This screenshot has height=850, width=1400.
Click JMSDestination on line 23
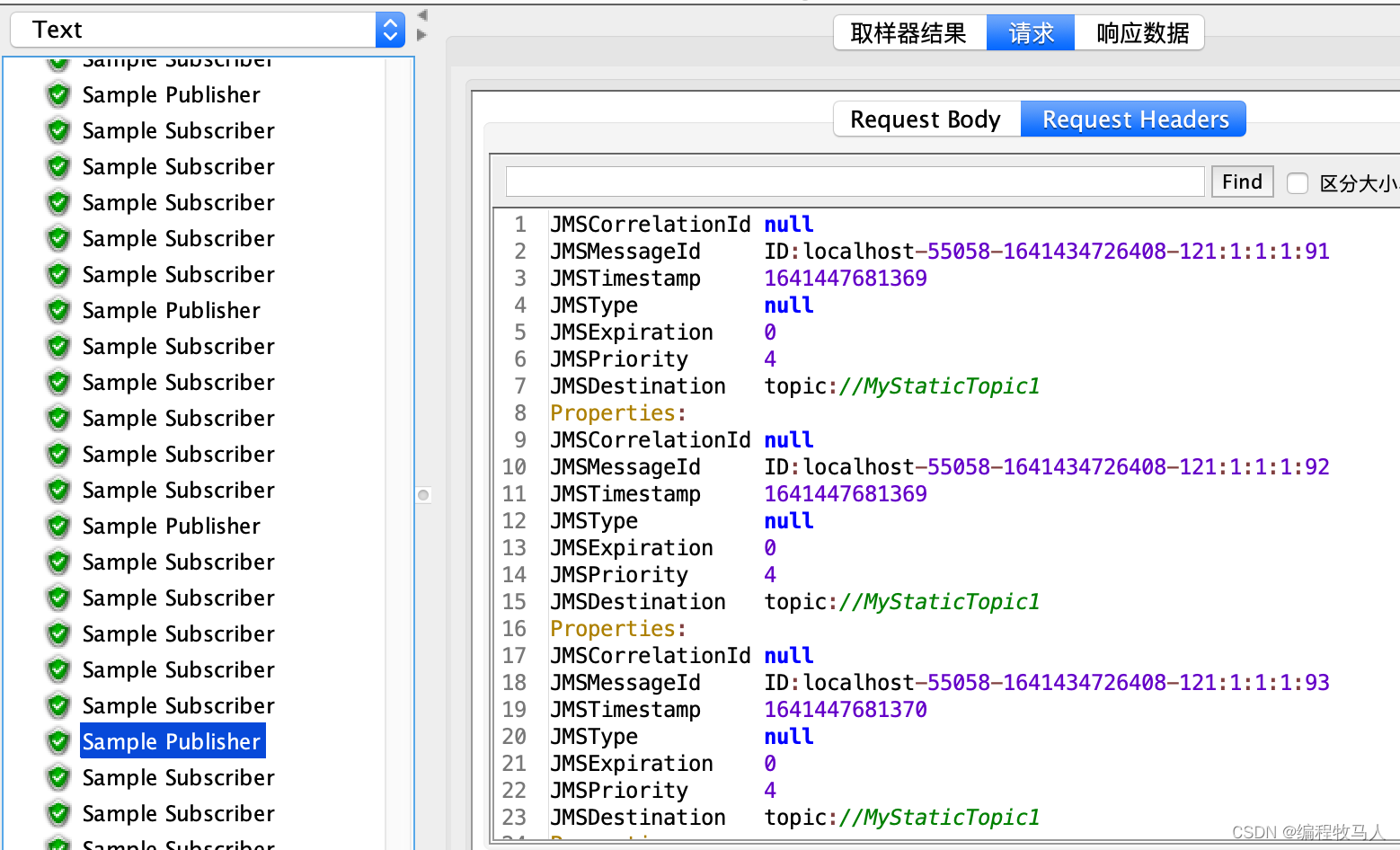click(638, 817)
